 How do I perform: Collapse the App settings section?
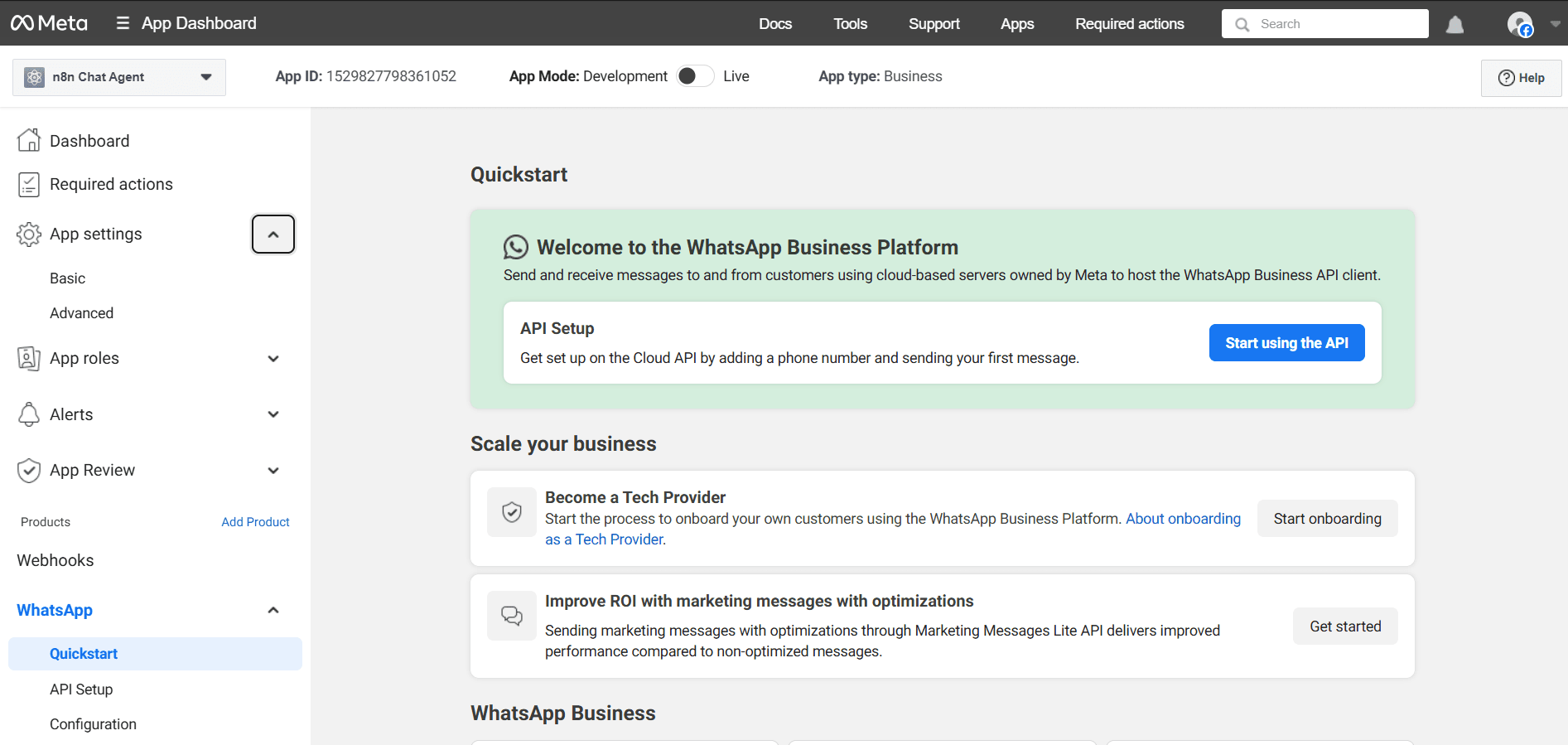coord(273,235)
